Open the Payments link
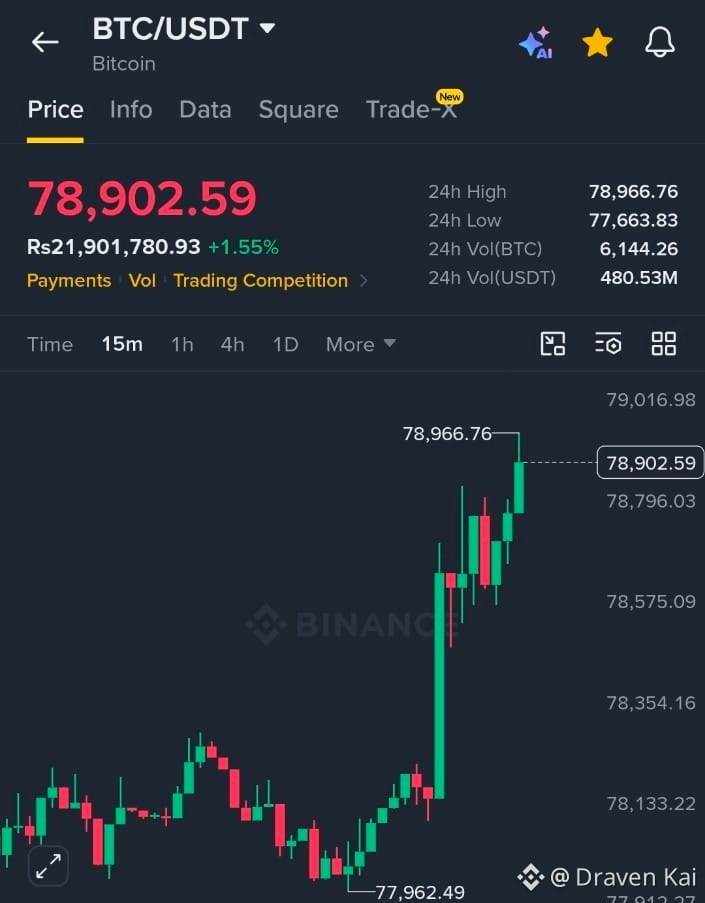705x903 pixels. [x=69, y=280]
